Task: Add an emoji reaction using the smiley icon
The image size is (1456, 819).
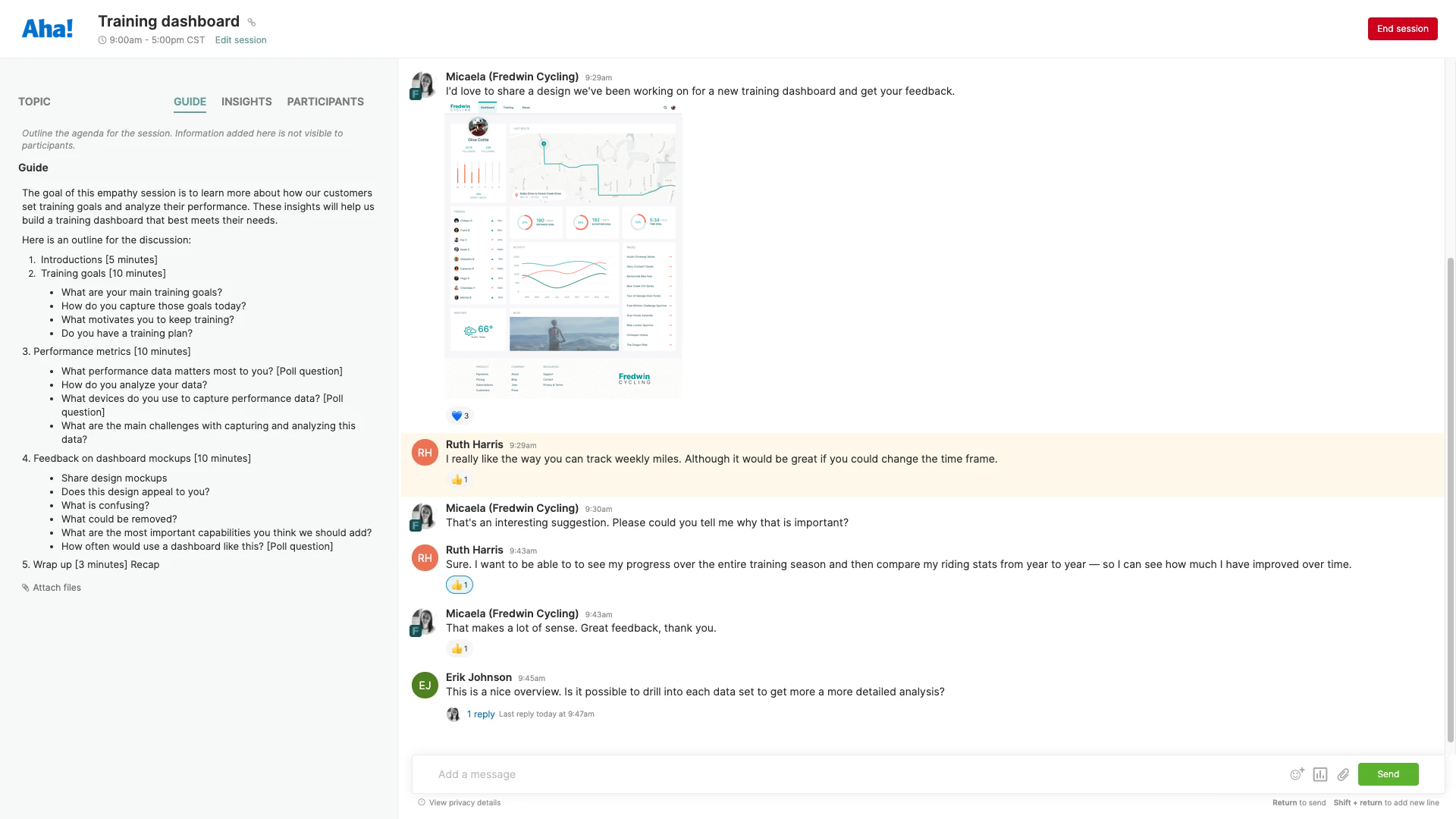Action: point(1297,774)
